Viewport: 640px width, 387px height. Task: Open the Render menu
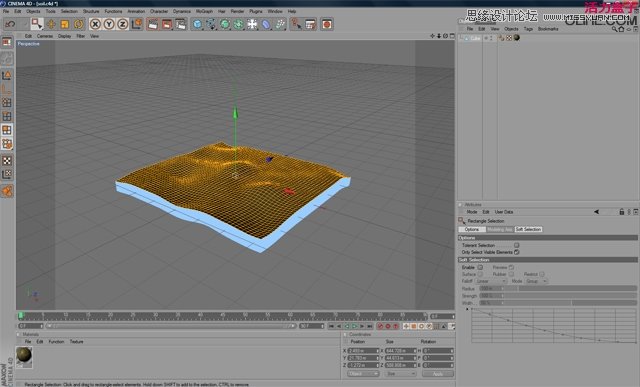point(237,11)
